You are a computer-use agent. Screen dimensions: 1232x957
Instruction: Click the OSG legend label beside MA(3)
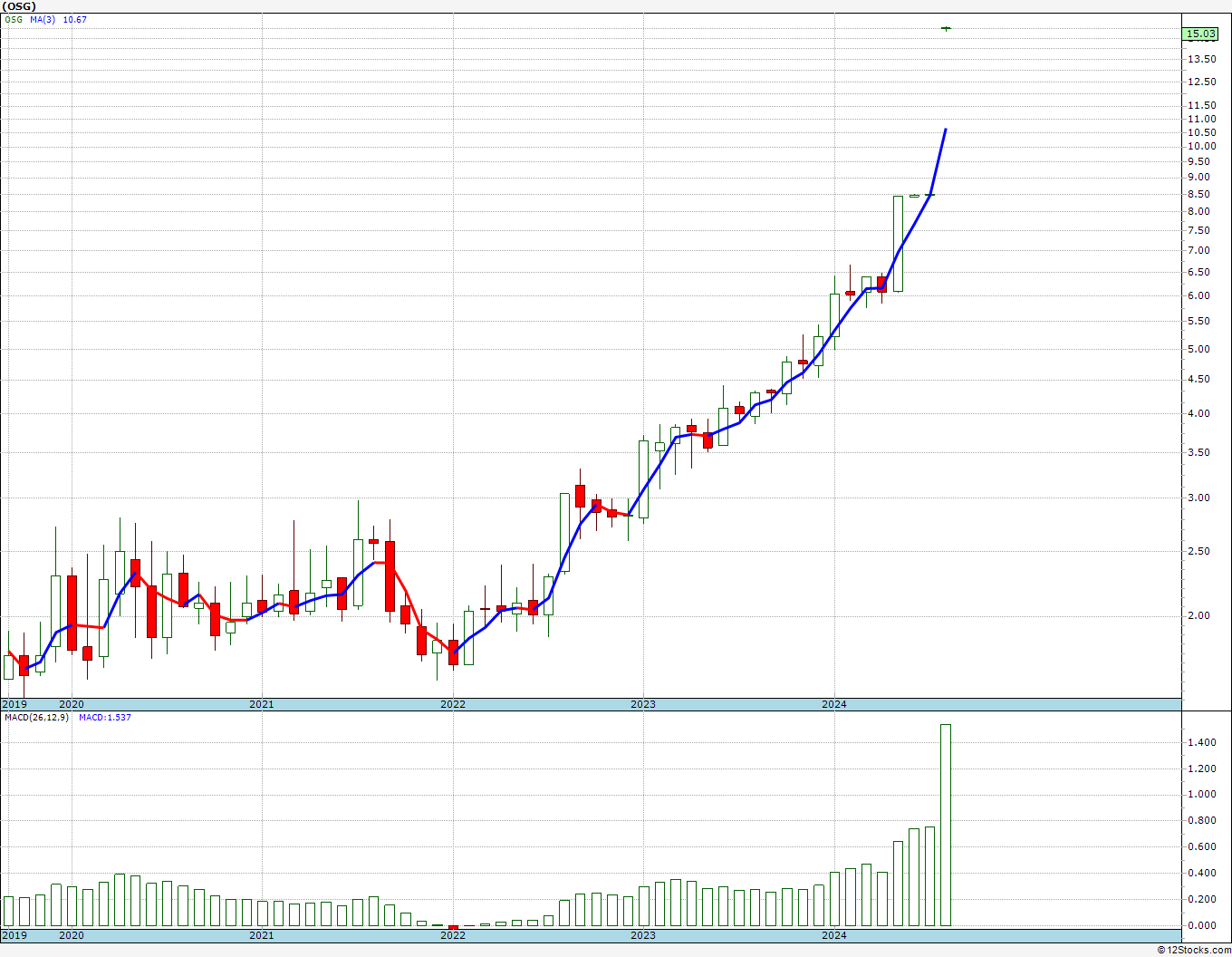point(14,19)
